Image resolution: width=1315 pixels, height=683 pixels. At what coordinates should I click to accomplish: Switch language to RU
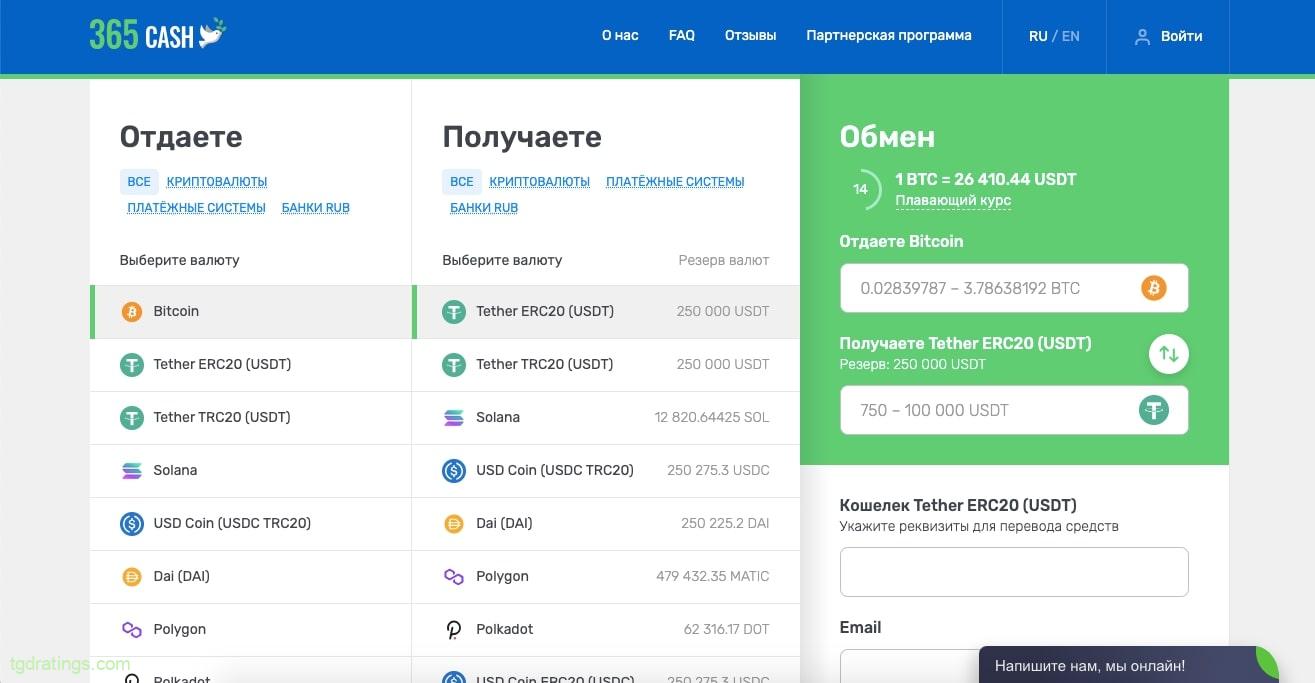pyautogui.click(x=1038, y=36)
